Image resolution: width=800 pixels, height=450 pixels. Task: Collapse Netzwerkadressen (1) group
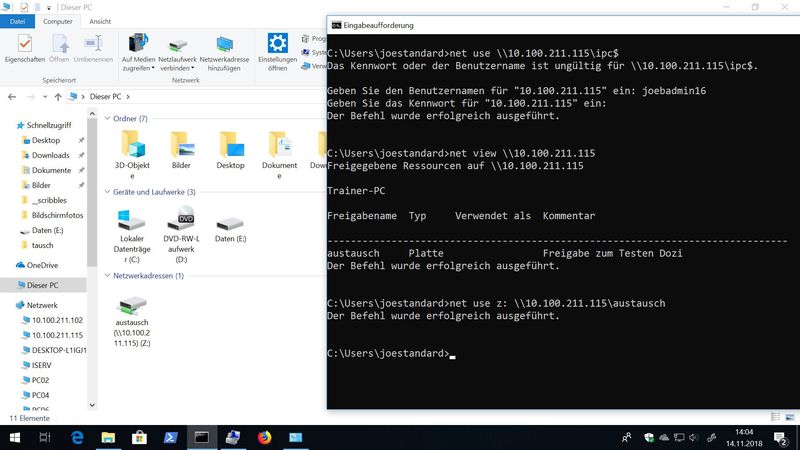pyautogui.click(x=108, y=276)
